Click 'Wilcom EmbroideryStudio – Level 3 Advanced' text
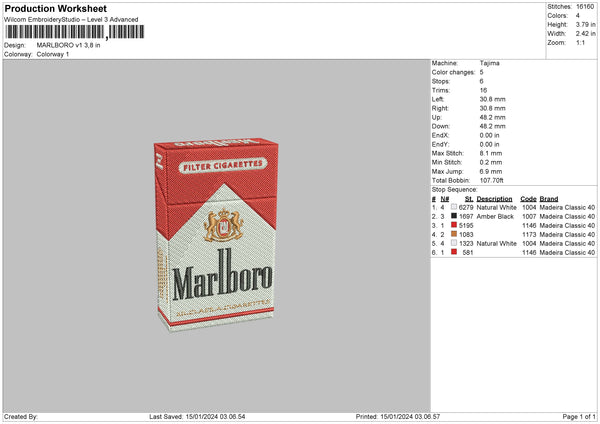The height and width of the screenshot is (424, 600). pyautogui.click(x=71, y=20)
